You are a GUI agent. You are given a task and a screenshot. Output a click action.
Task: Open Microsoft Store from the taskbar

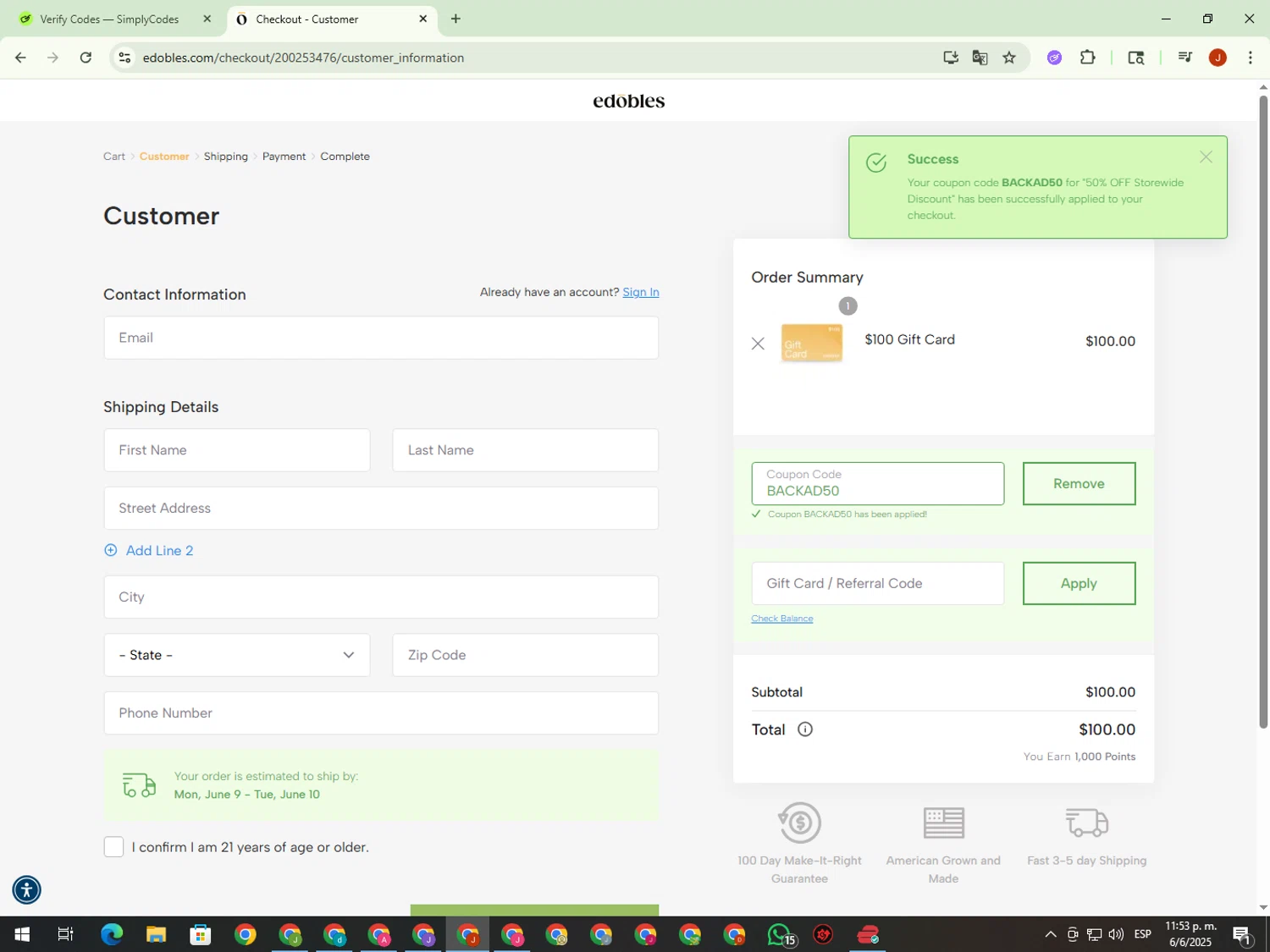201,934
